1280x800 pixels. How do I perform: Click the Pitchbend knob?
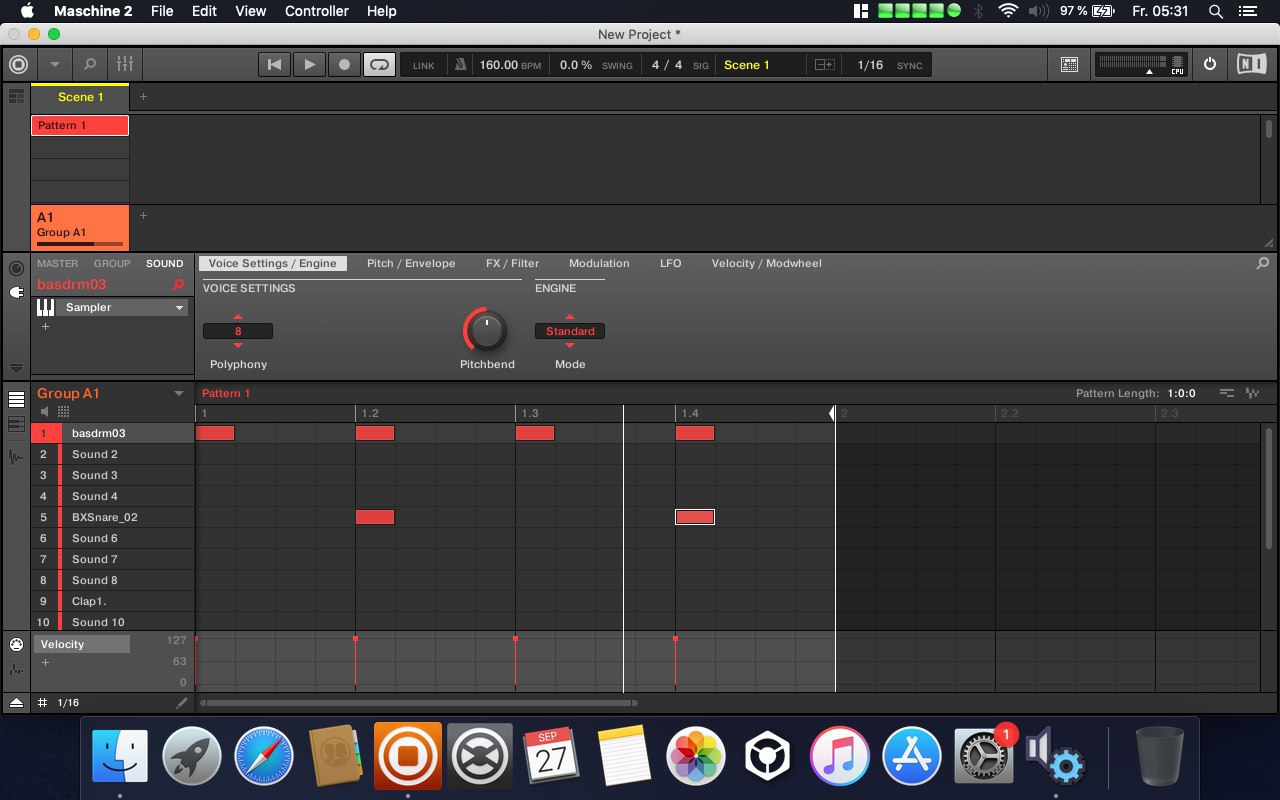(486, 330)
